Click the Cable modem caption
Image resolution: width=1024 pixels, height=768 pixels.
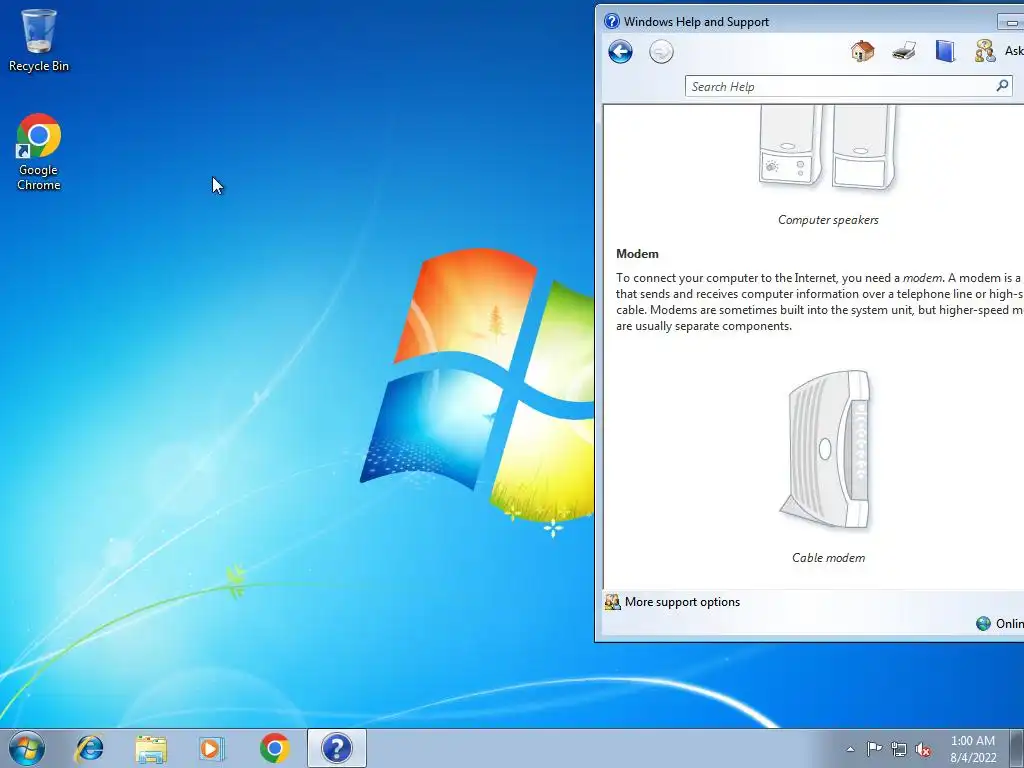[x=828, y=558]
